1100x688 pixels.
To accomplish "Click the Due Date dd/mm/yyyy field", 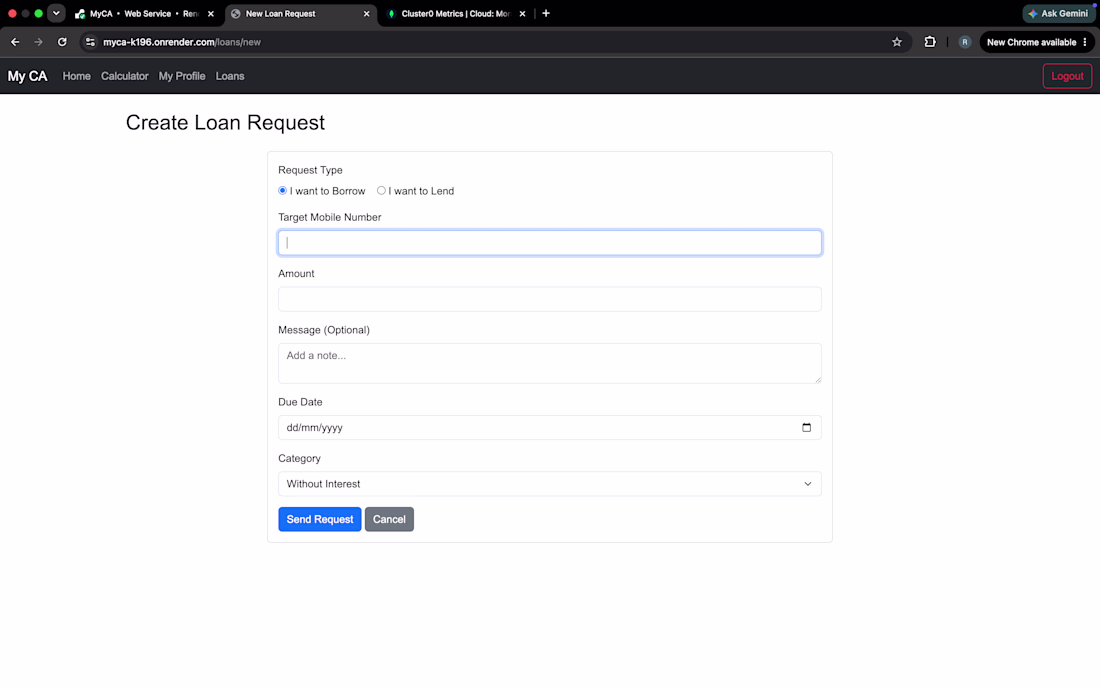I will tap(549, 427).
